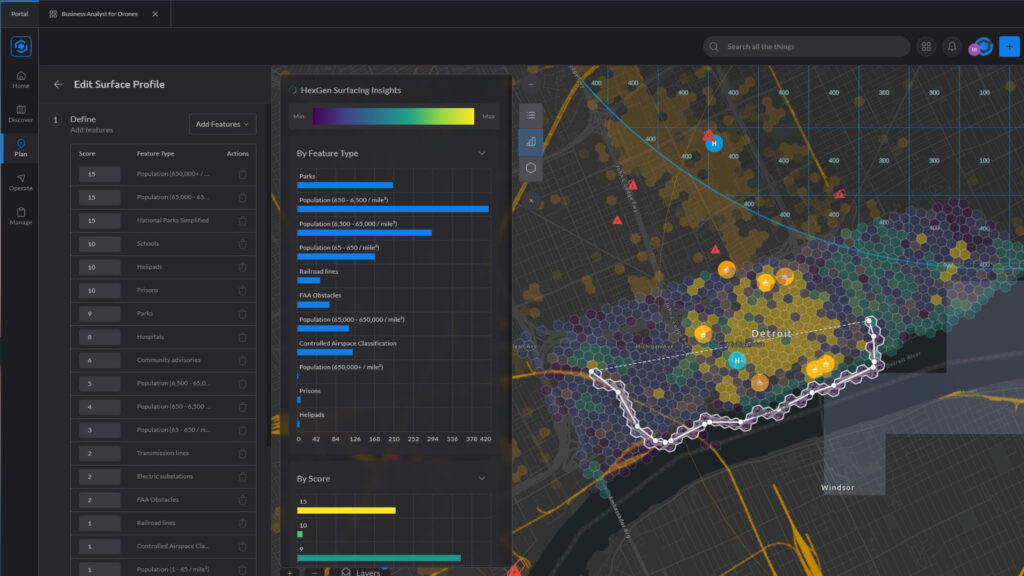Click the blue plus create button

1009,47
